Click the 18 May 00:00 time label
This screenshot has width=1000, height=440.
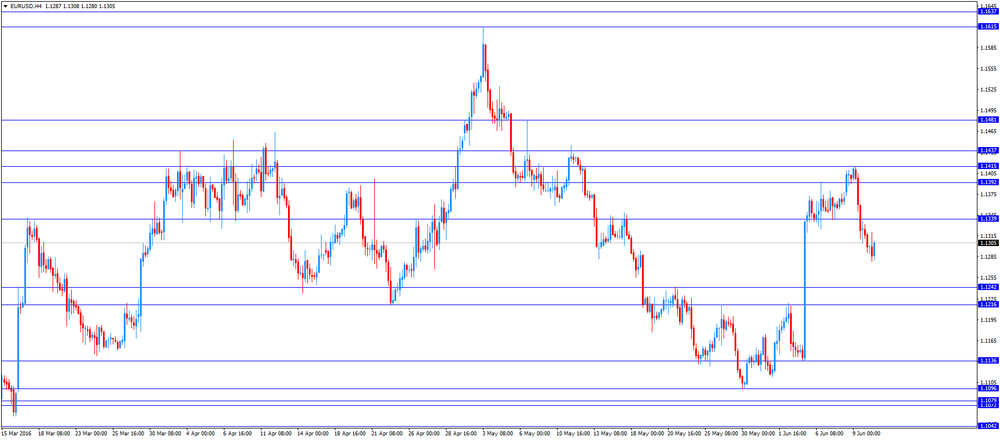(647, 433)
